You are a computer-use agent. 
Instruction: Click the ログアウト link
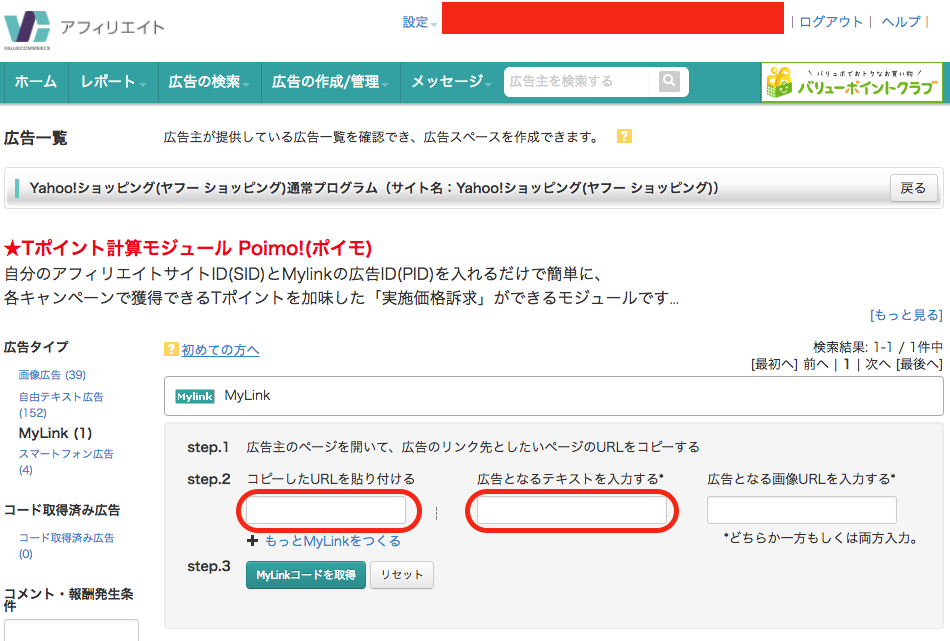[831, 22]
